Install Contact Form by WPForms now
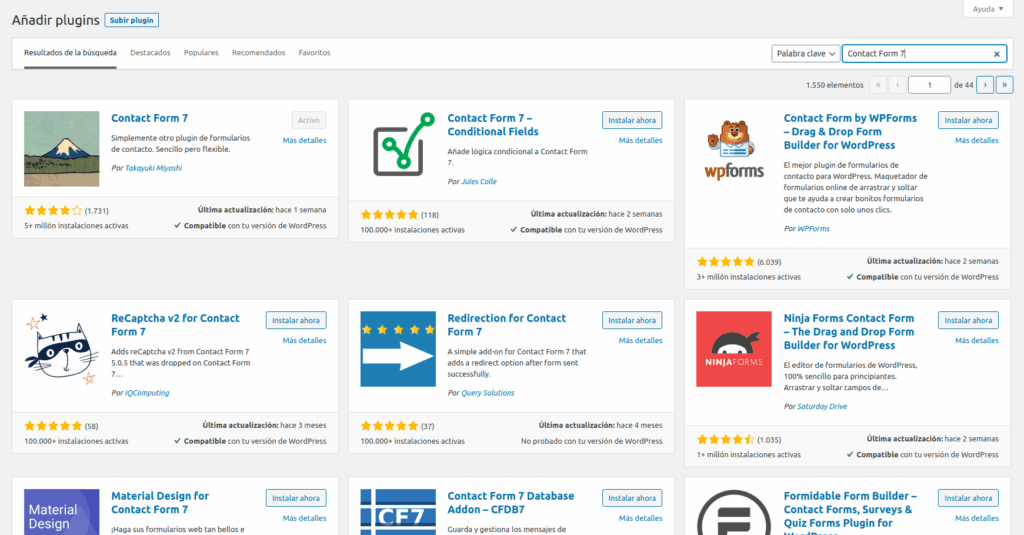The image size is (1024, 535). pyautogui.click(x=968, y=120)
